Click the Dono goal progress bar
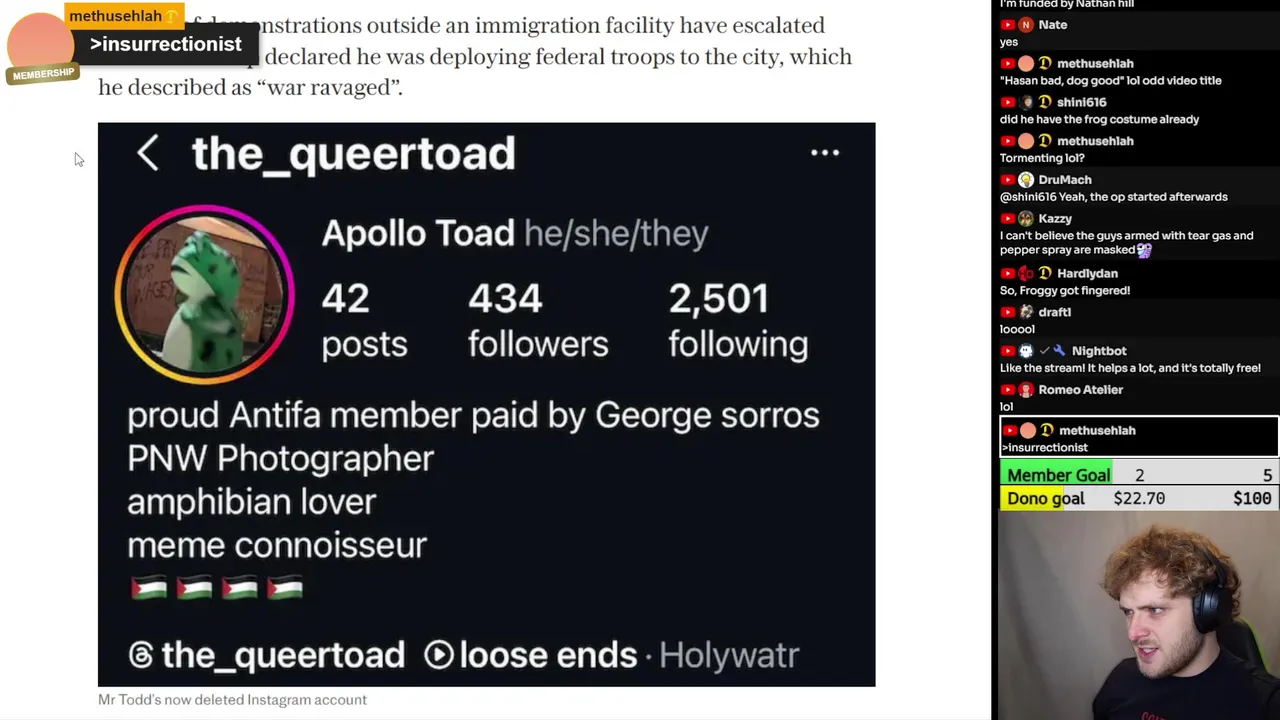This screenshot has width=1280, height=720. point(1139,498)
